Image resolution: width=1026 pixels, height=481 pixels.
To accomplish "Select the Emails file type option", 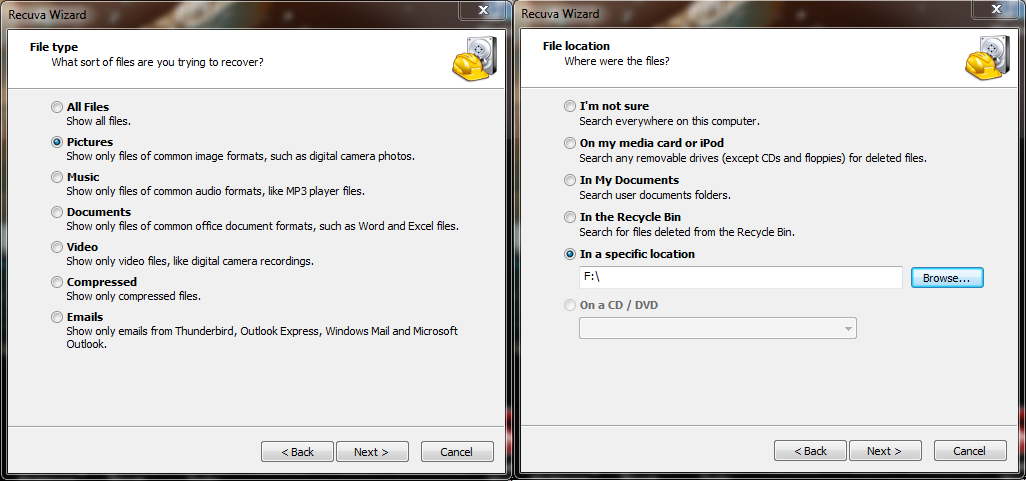I will click(58, 317).
